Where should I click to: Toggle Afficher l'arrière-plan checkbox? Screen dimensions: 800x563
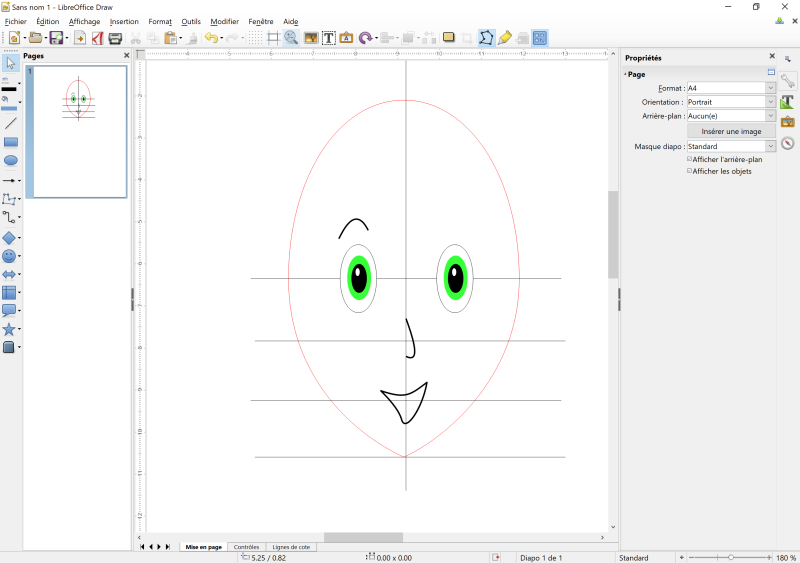click(x=689, y=159)
